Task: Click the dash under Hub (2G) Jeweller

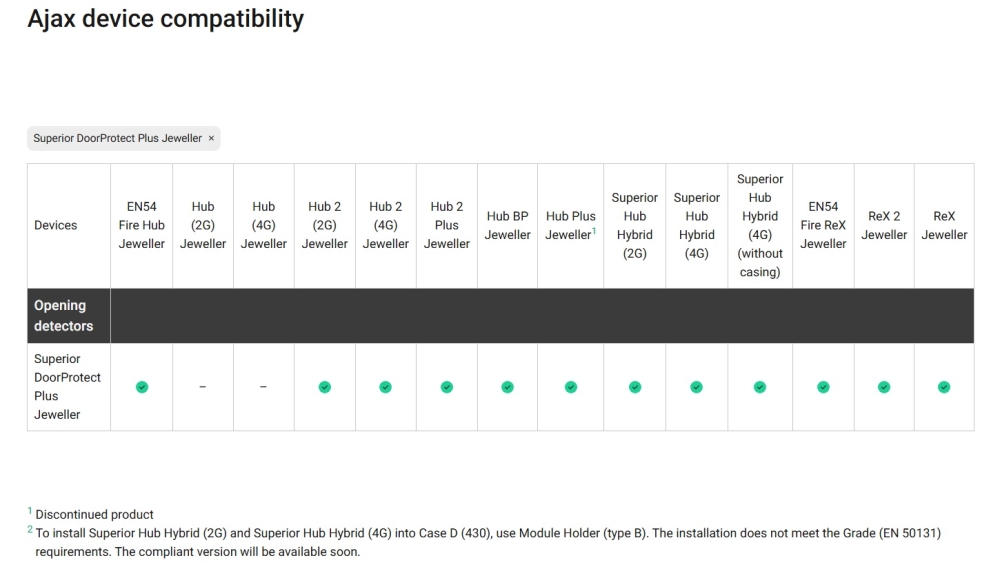Action: pyautogui.click(x=203, y=387)
